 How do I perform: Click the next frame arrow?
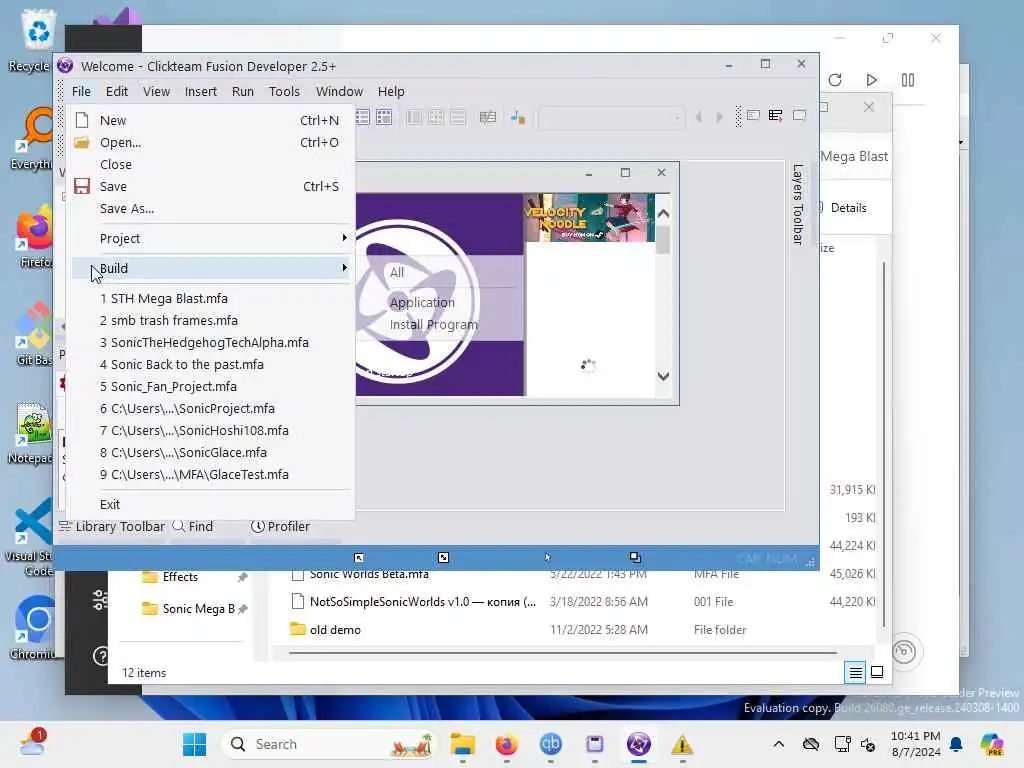[x=720, y=118]
